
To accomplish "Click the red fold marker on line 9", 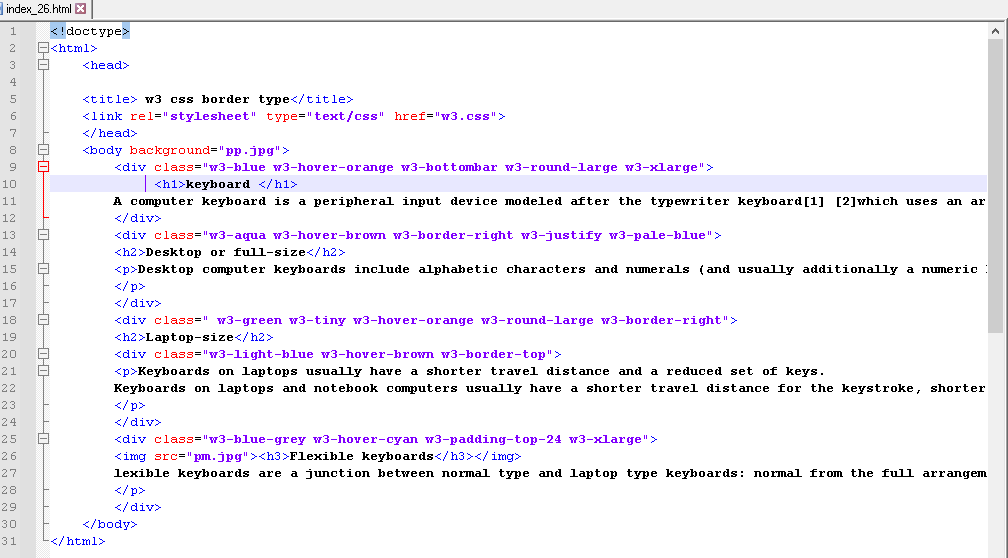I will click(43, 167).
